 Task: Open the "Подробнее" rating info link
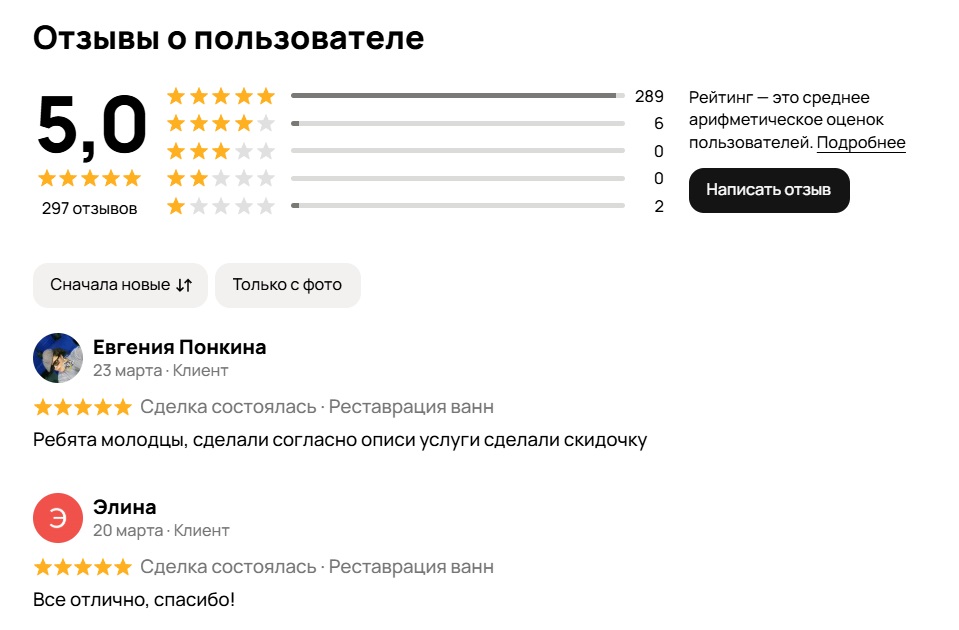pyautogui.click(x=861, y=143)
